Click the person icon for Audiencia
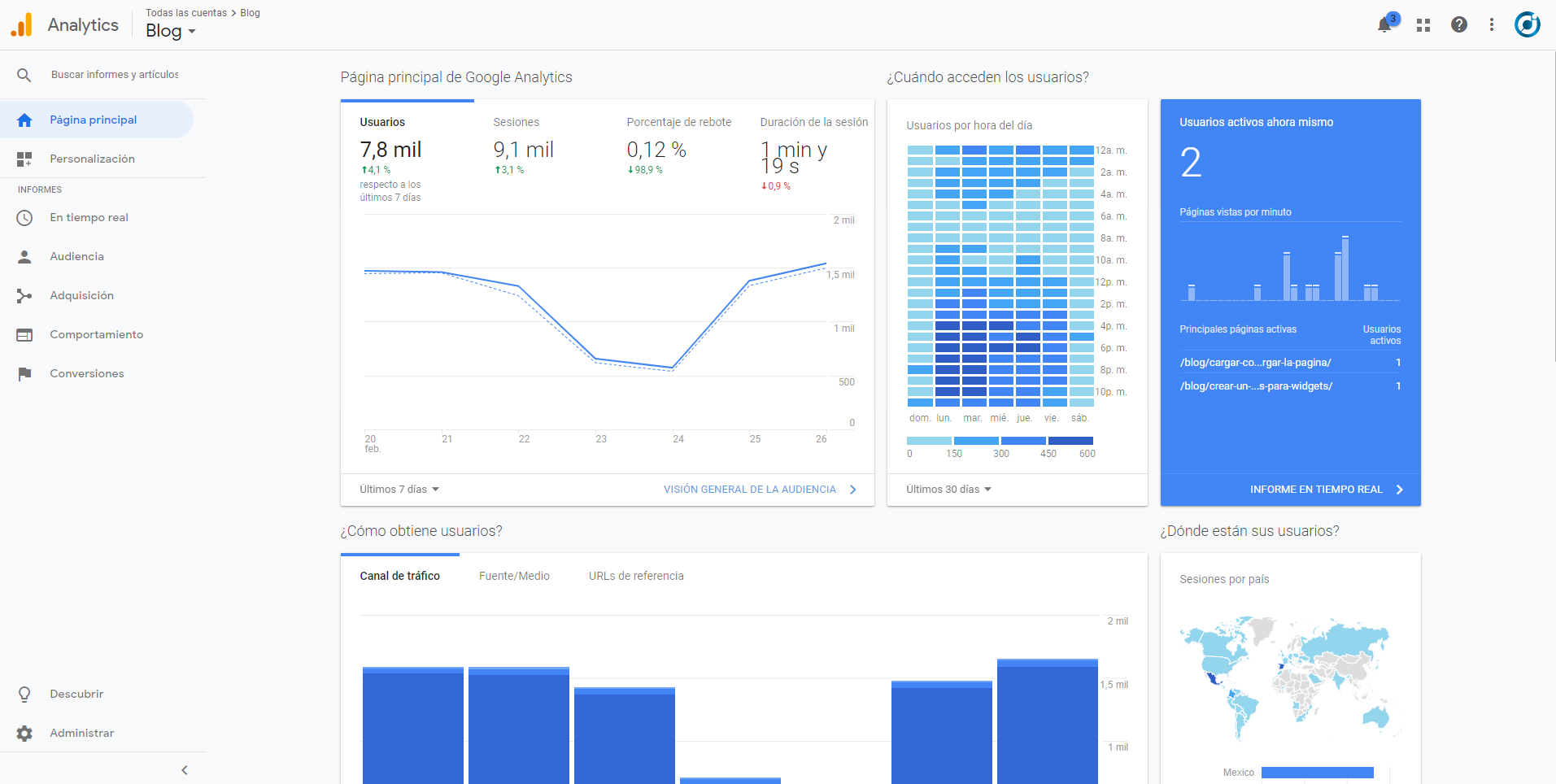Image resolution: width=1556 pixels, height=784 pixels. 24,257
